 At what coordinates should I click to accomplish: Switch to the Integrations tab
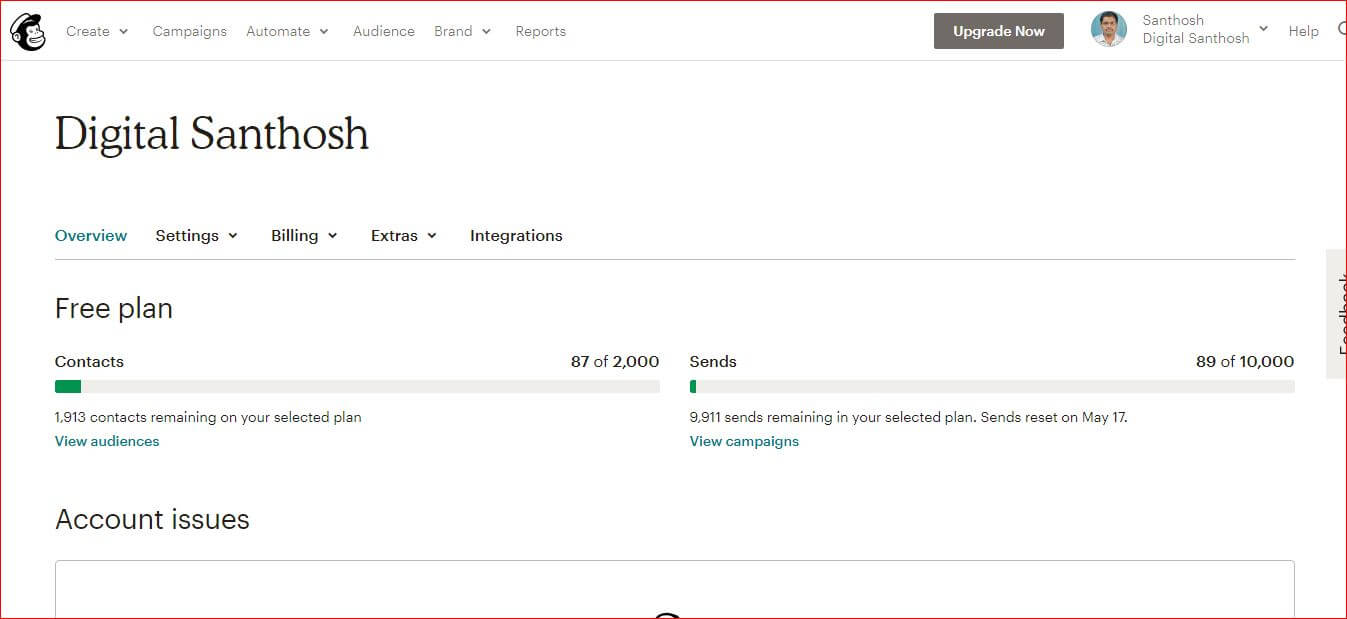516,236
